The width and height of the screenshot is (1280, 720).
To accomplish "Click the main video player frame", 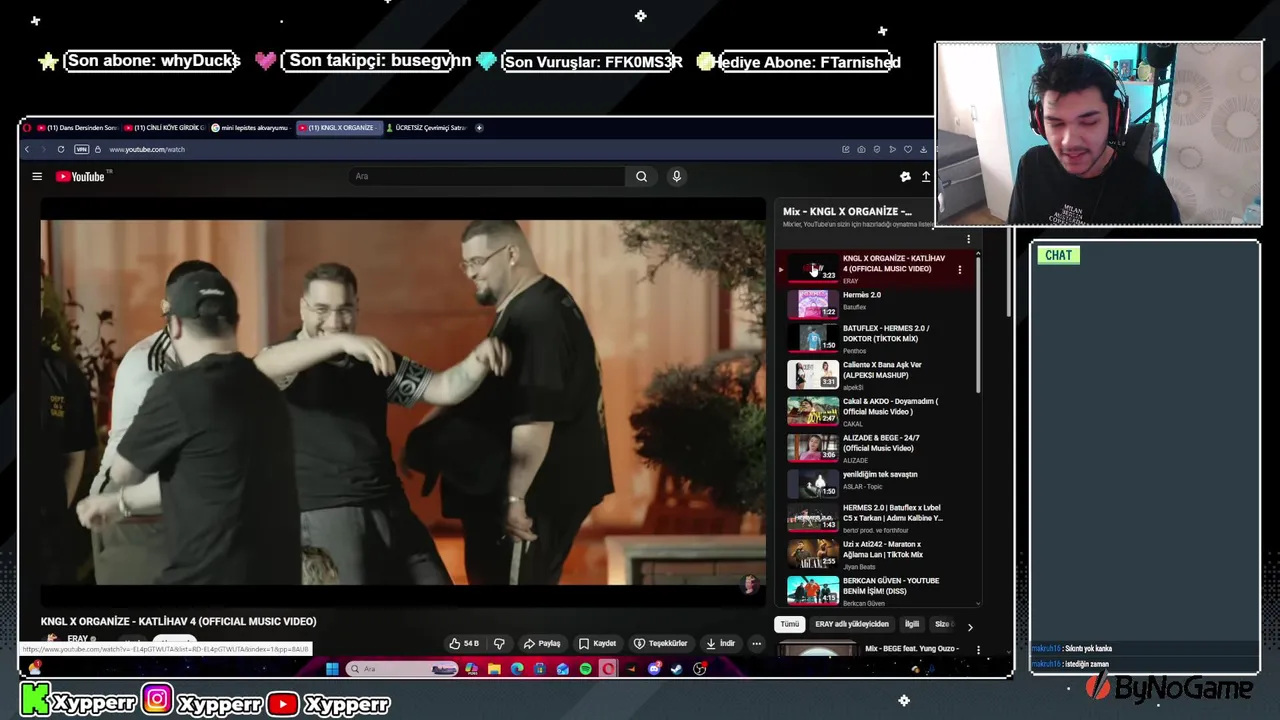I will point(403,402).
